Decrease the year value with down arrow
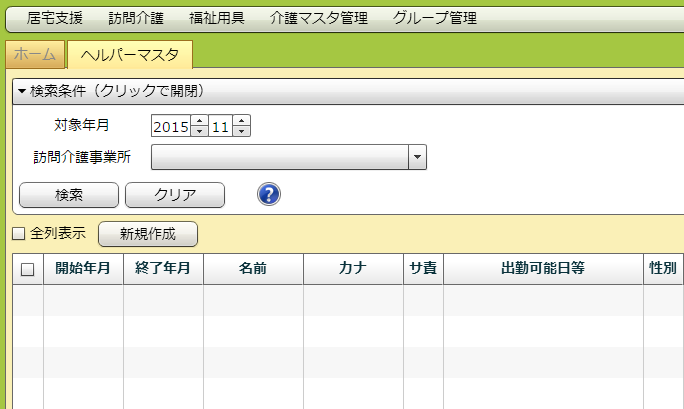The image size is (684, 409). coord(199,131)
